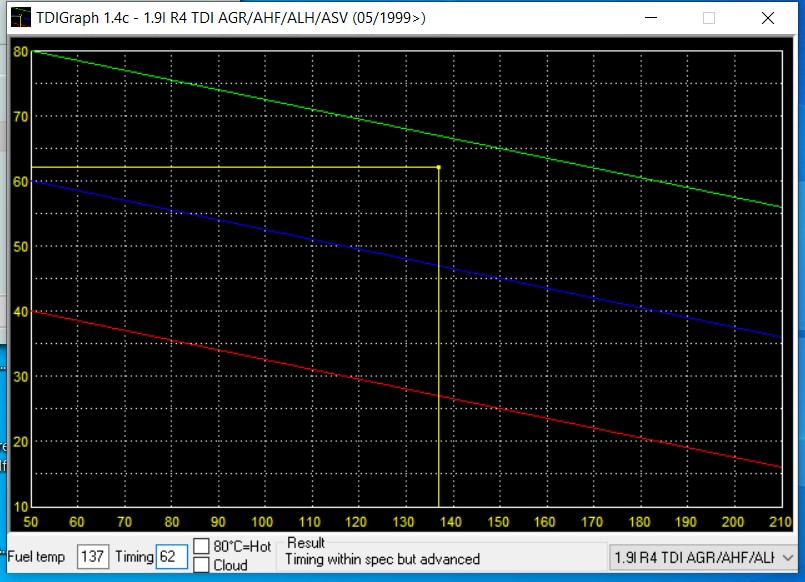Click the Fuel temp input field showing 137
805x582 pixels.
[93, 557]
